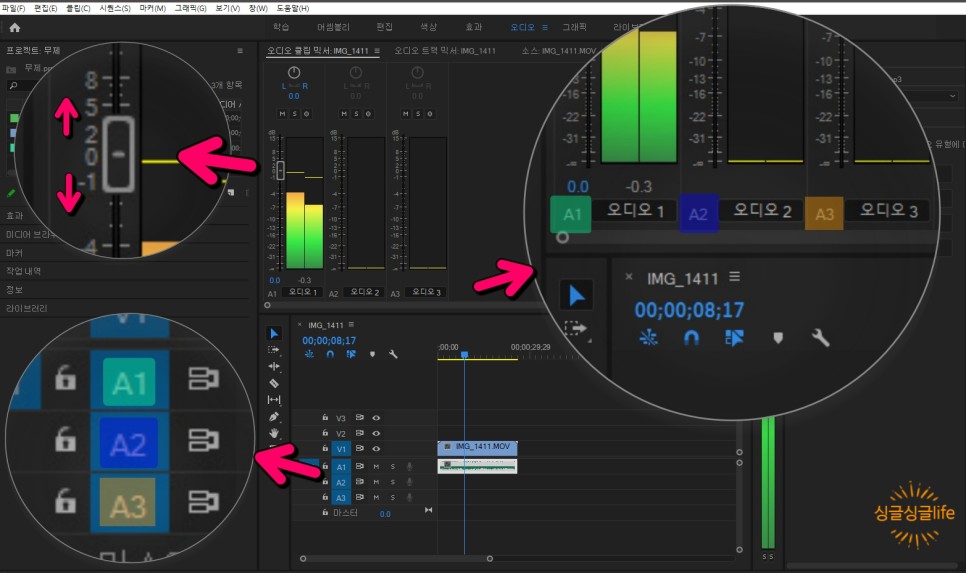Click master track expand meters icon
The image size is (966, 573).
(x=428, y=510)
